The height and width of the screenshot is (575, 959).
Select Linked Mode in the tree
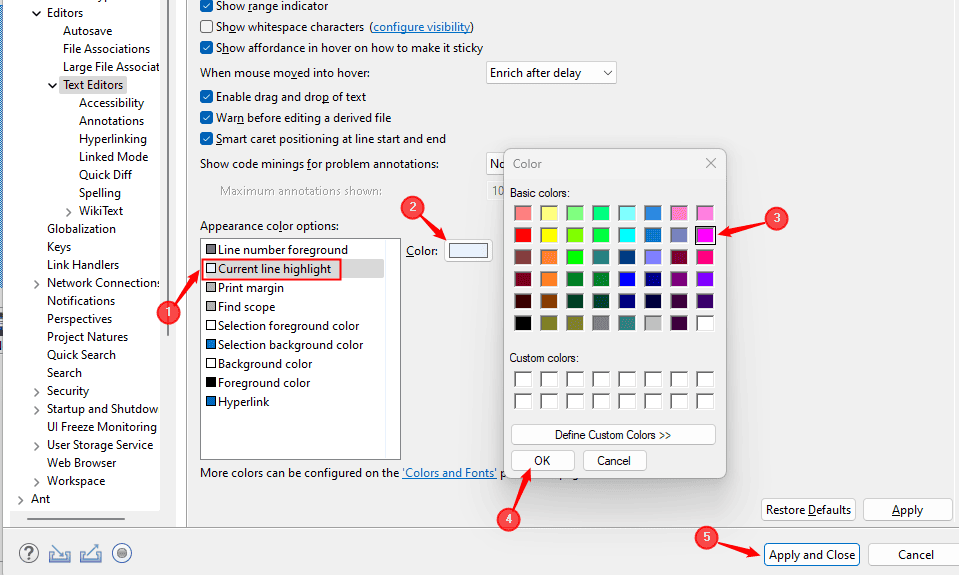pyautogui.click(x=114, y=157)
